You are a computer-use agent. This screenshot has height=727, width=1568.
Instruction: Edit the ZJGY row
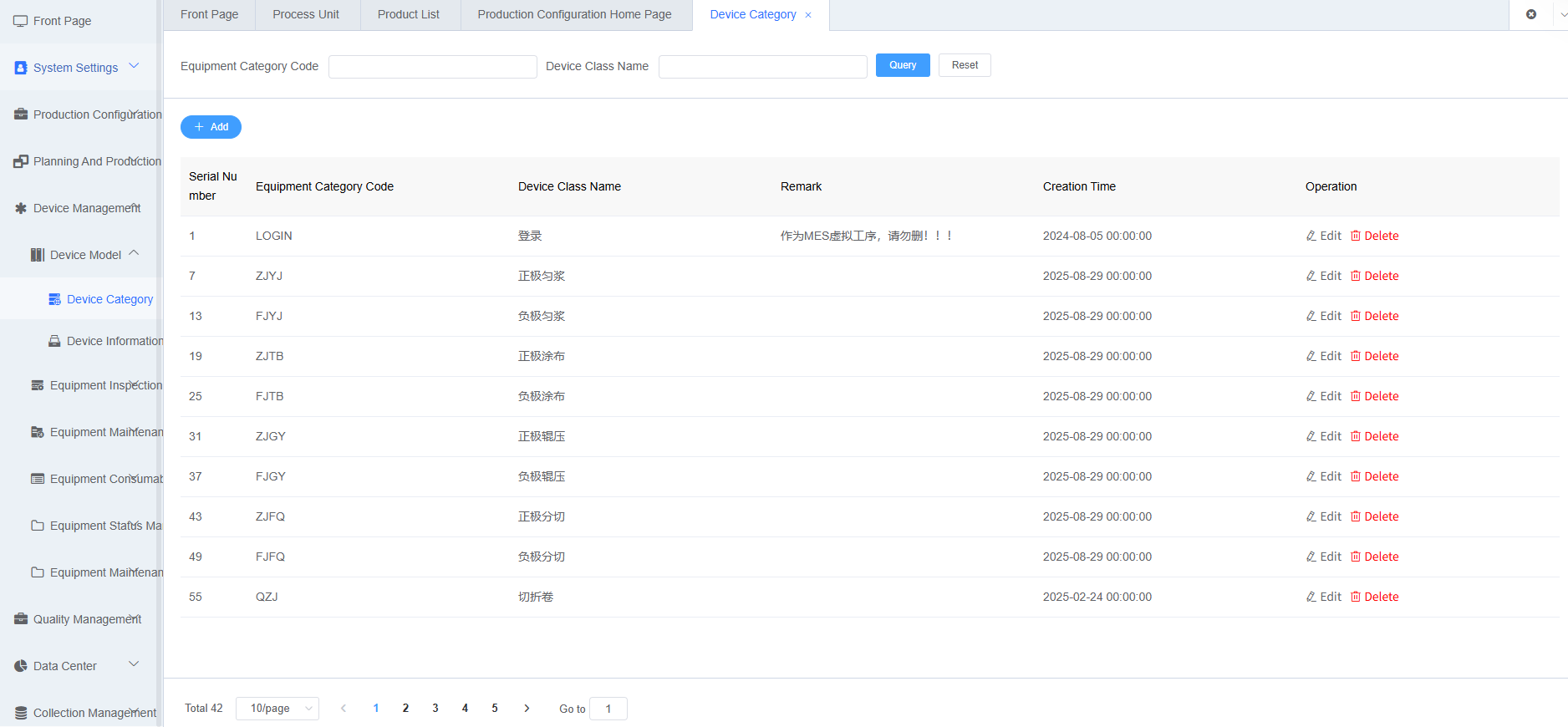tap(1324, 436)
